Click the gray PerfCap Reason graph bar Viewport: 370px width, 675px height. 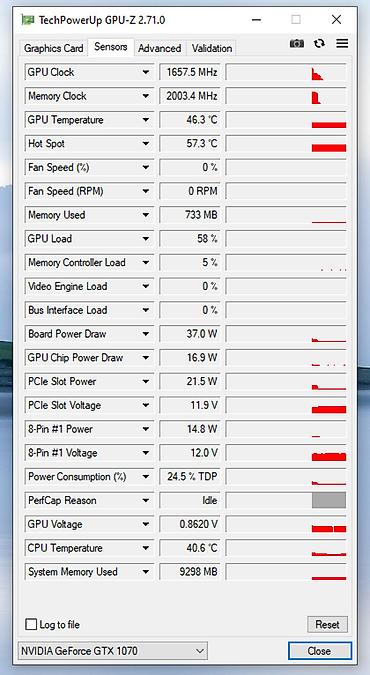coord(329,500)
